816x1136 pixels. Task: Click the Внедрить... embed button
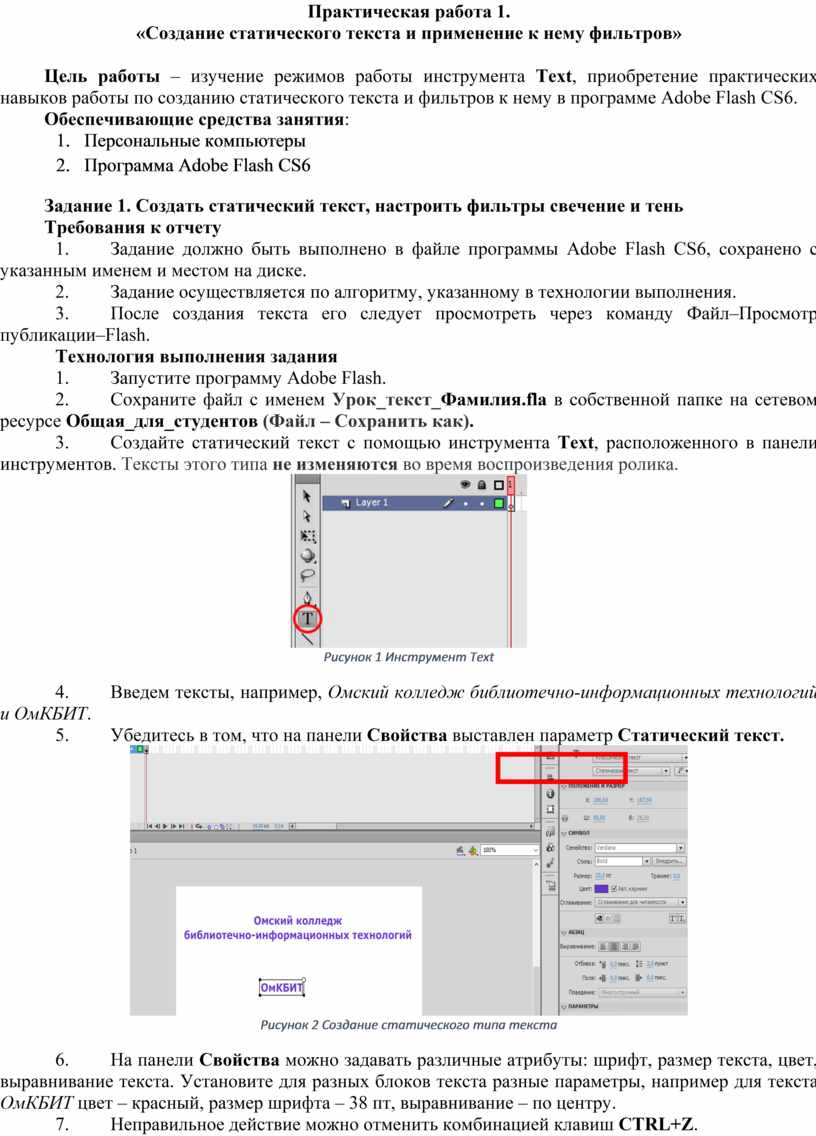(668, 861)
